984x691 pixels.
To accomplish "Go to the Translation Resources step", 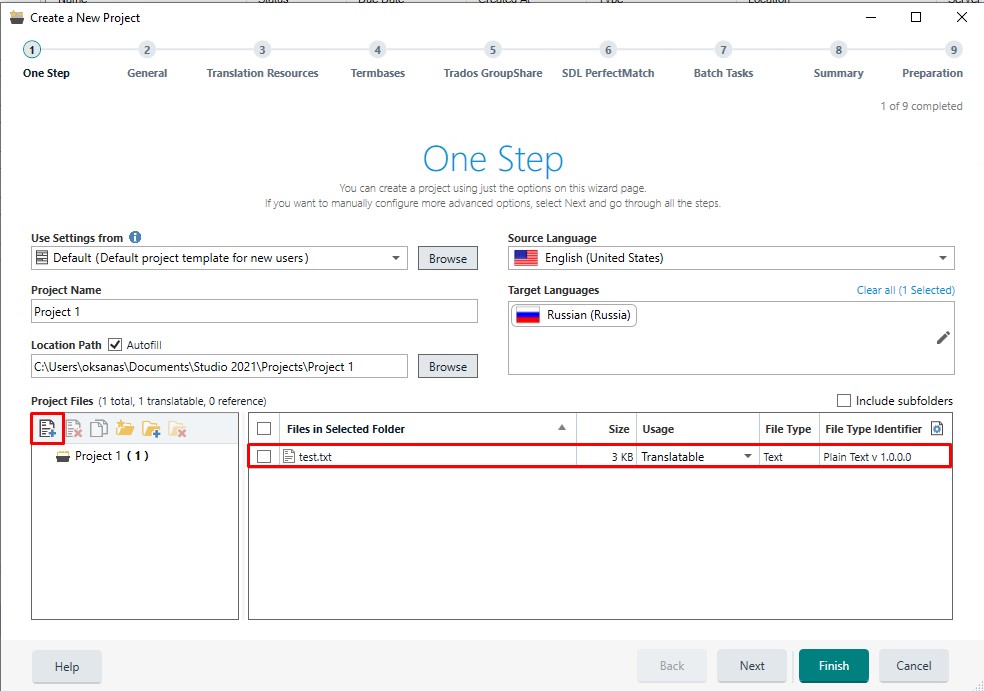I will click(262, 61).
